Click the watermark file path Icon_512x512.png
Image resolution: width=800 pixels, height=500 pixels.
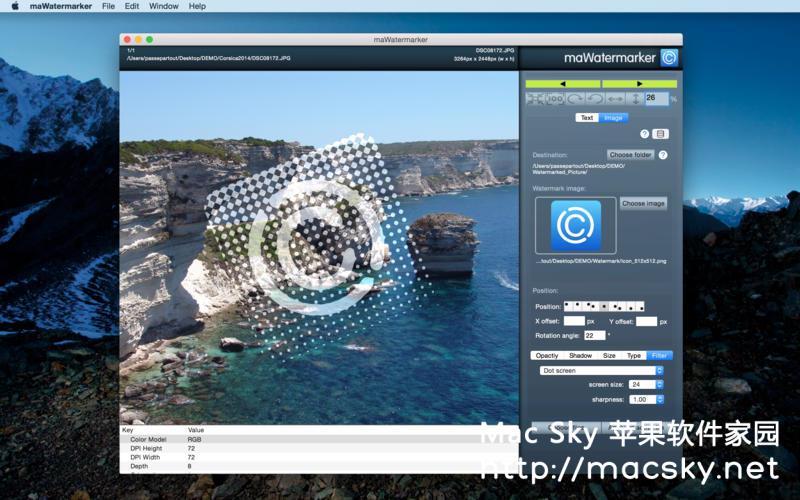pos(601,261)
